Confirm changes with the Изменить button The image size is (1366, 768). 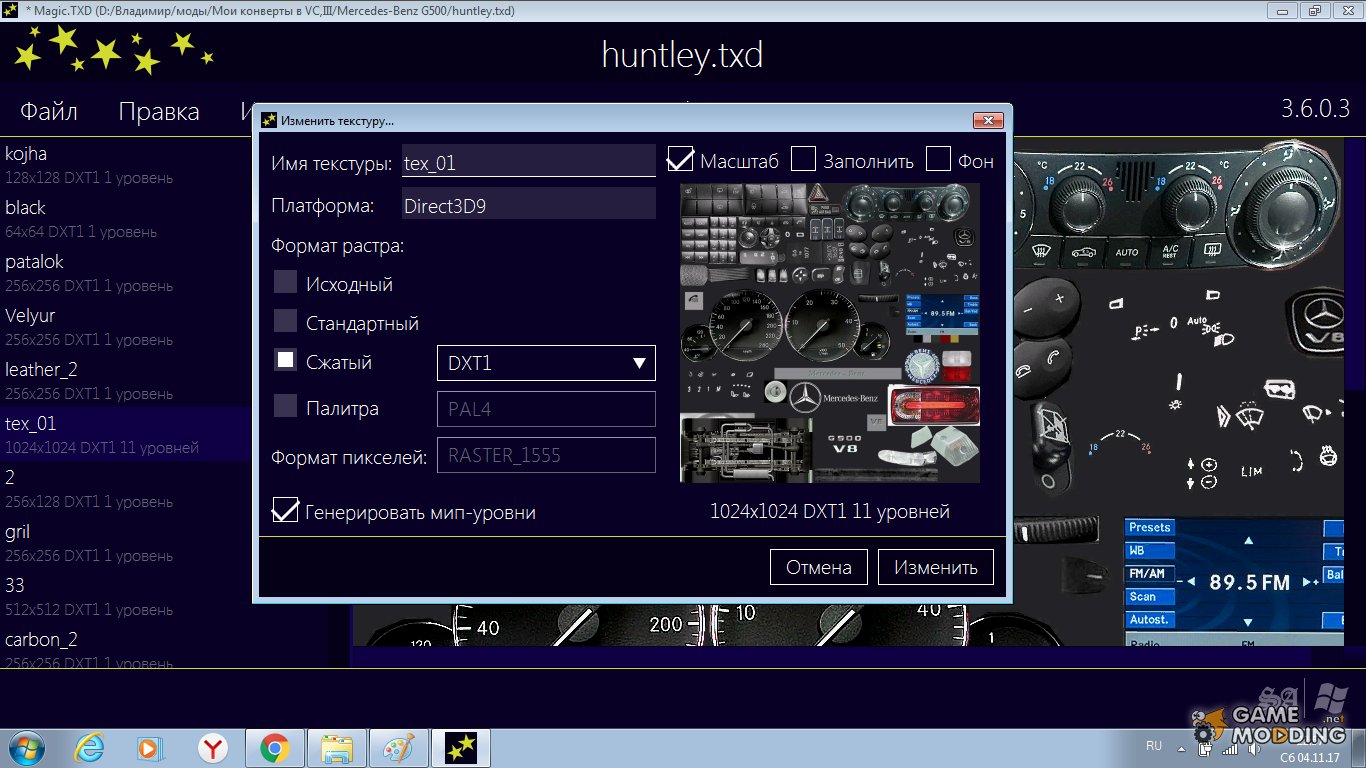tap(934, 566)
